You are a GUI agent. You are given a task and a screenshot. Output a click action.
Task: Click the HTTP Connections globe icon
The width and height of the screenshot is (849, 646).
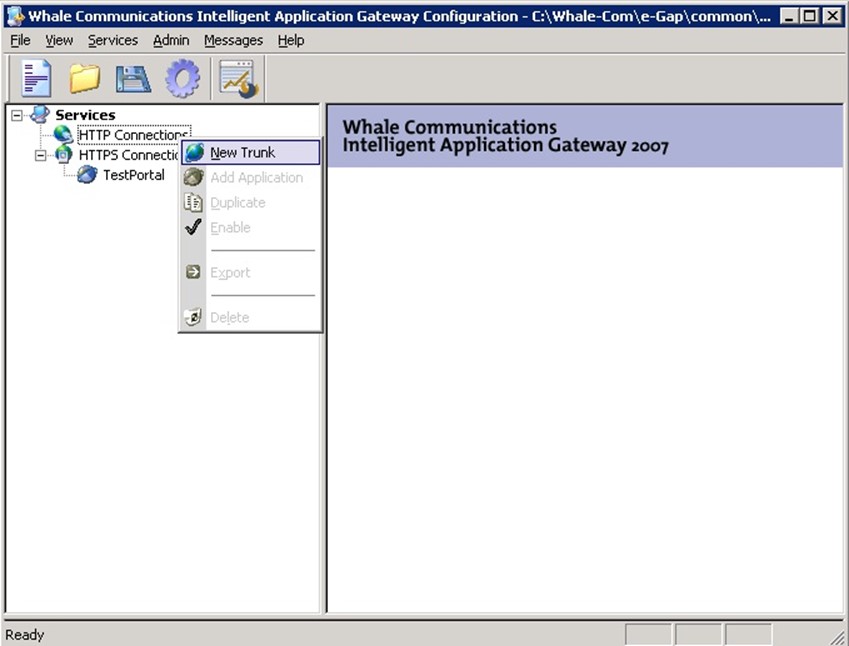coord(64,135)
